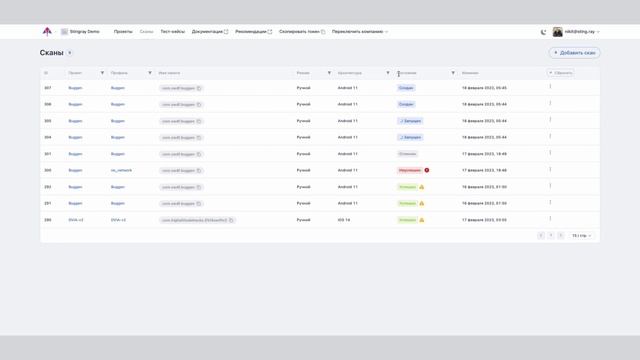Screen dimensions: 640x360
Task: Click the external link icon after Документация
Action: pos(226,31)
